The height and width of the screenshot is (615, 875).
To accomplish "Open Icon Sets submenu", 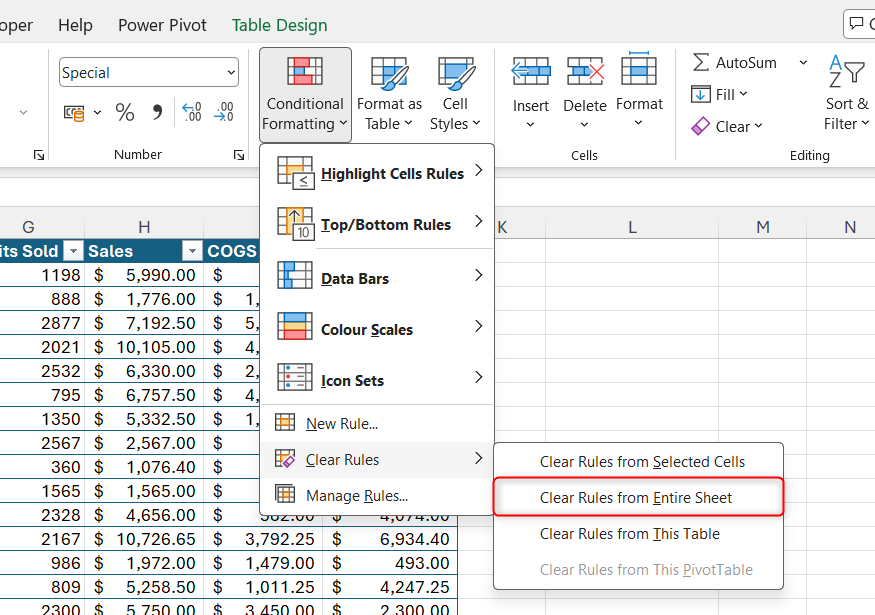I will (377, 379).
